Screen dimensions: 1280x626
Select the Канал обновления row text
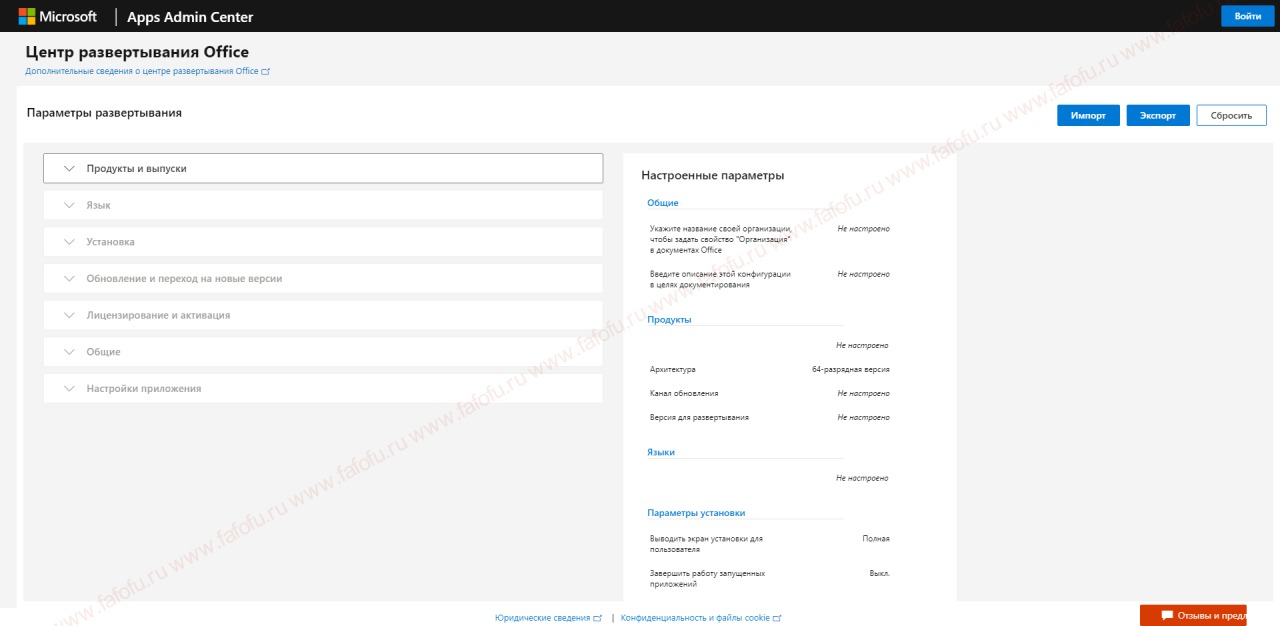tap(684, 393)
